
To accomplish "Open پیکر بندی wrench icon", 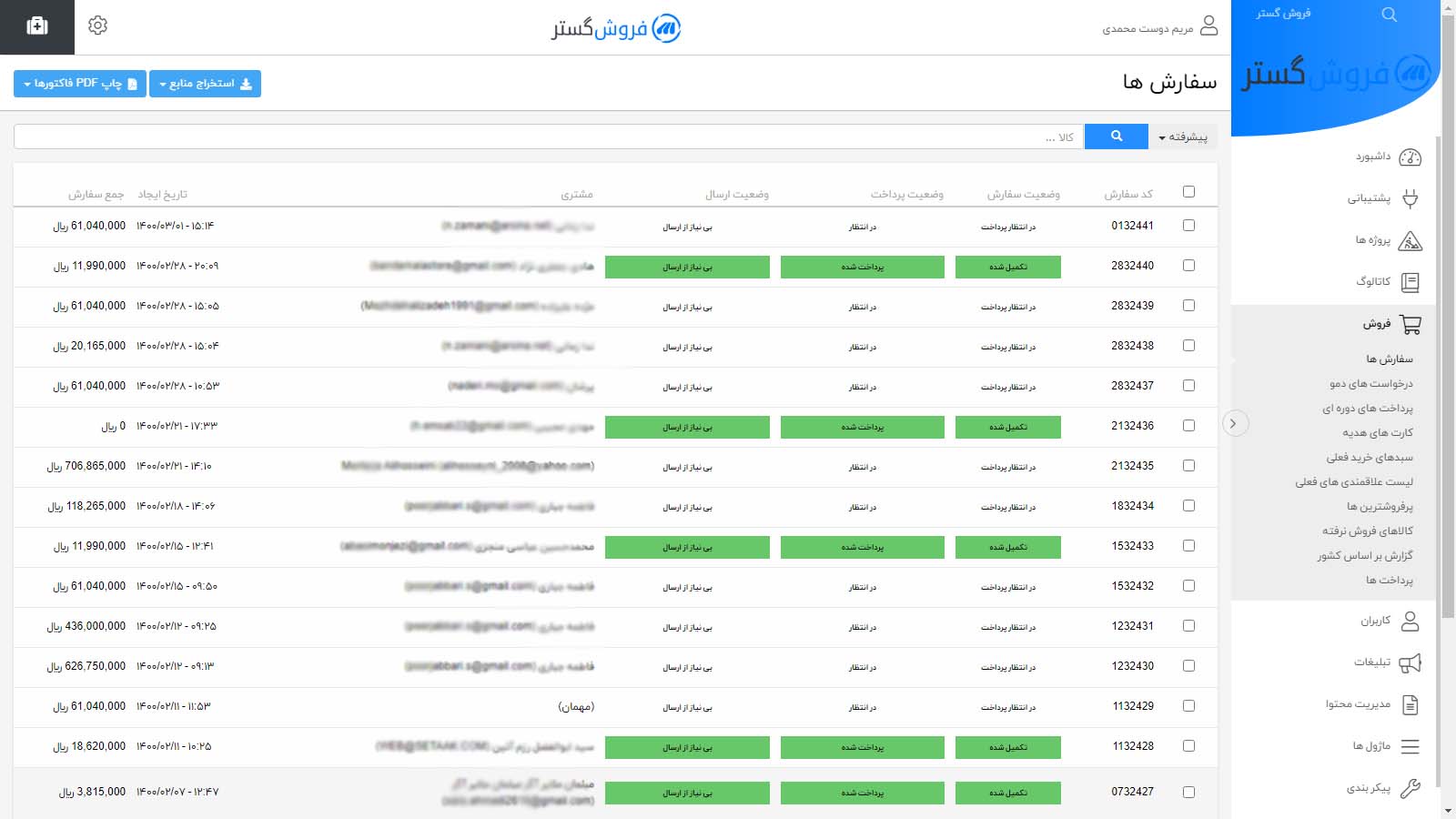I will [1410, 789].
